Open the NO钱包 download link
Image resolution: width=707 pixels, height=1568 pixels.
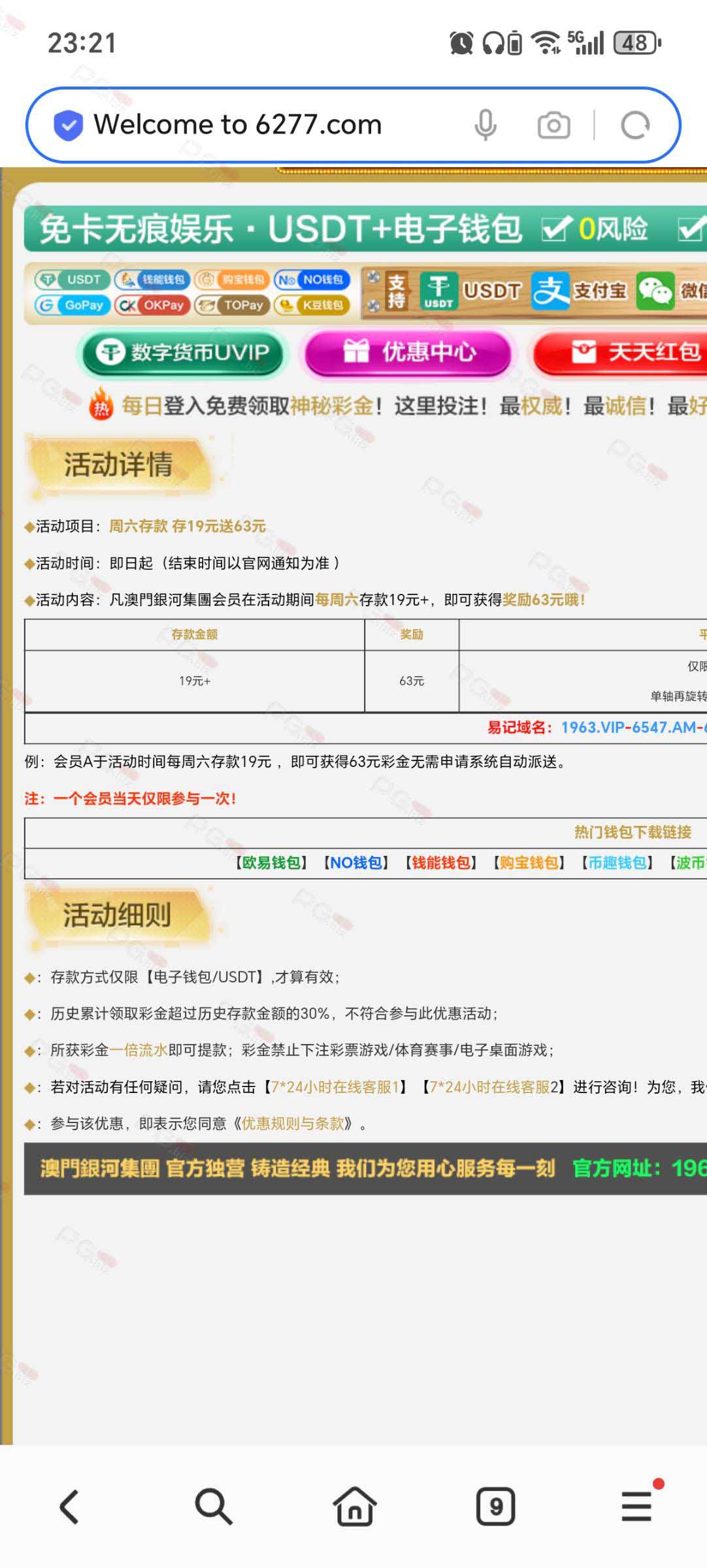pyautogui.click(x=356, y=863)
